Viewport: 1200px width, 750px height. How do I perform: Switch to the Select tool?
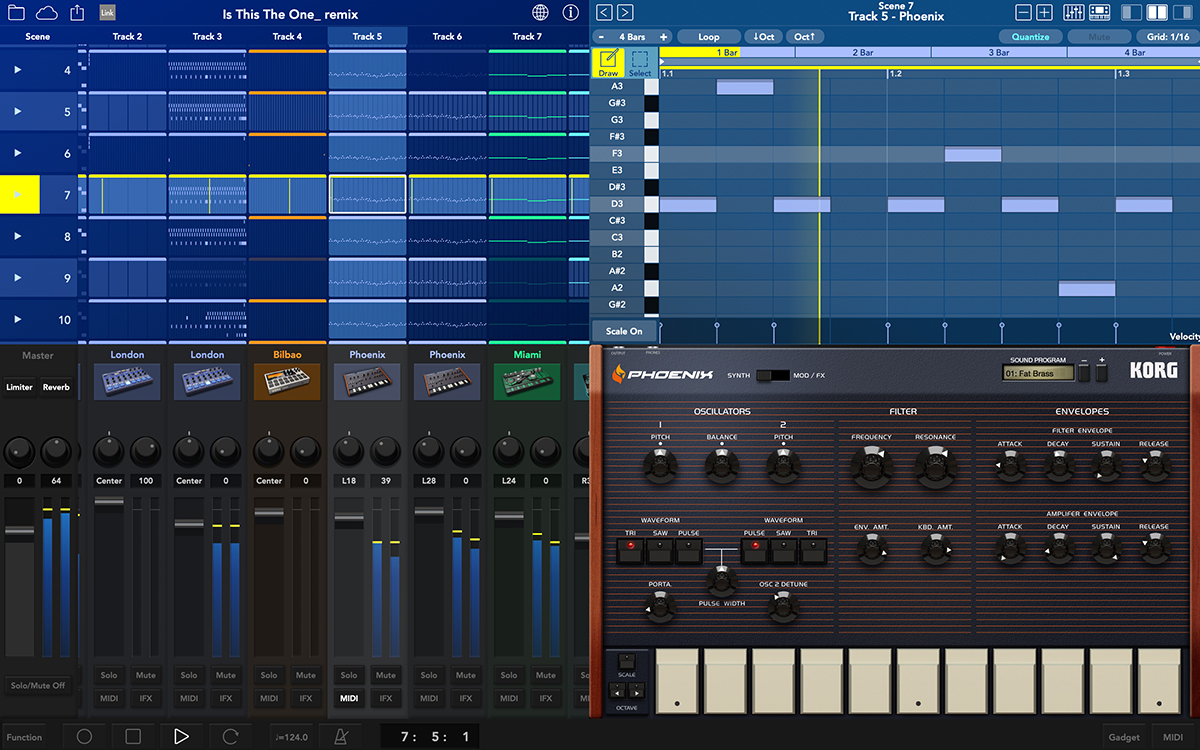[x=640, y=63]
